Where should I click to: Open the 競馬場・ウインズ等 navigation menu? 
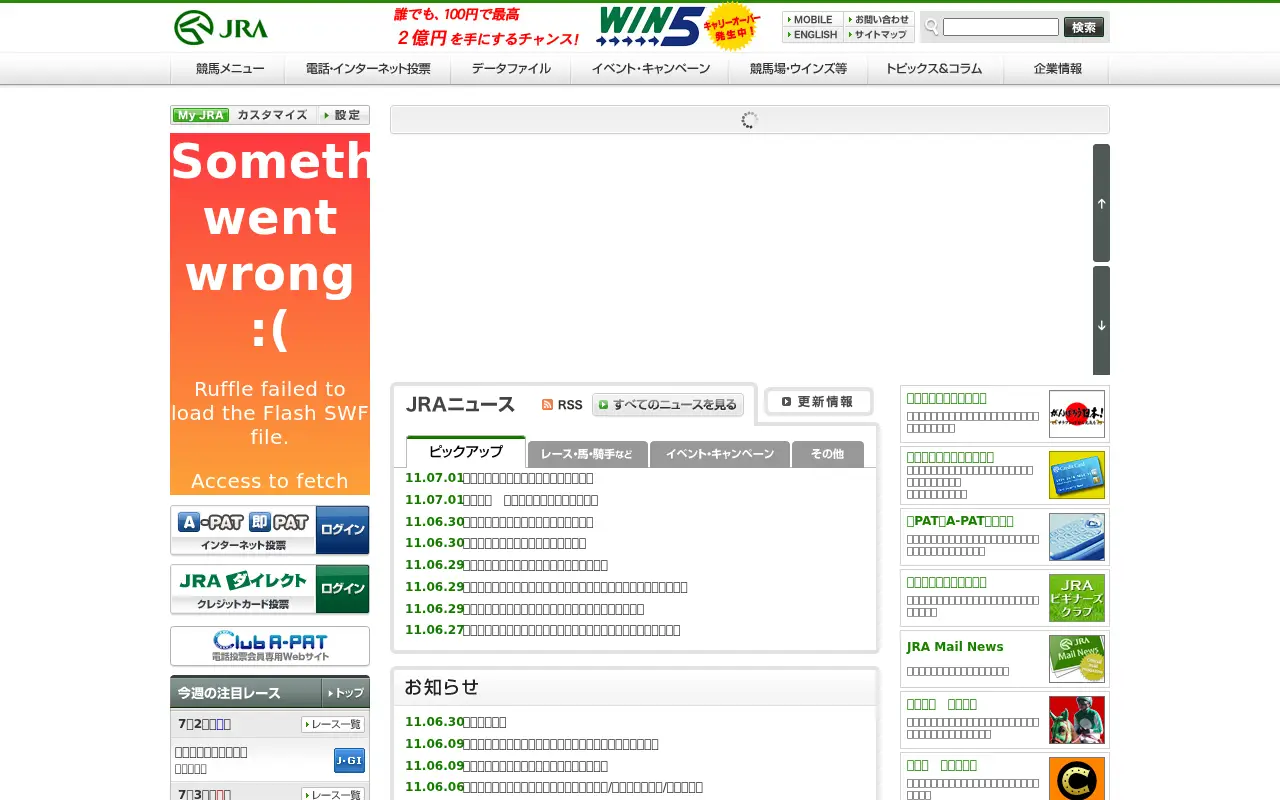click(799, 69)
